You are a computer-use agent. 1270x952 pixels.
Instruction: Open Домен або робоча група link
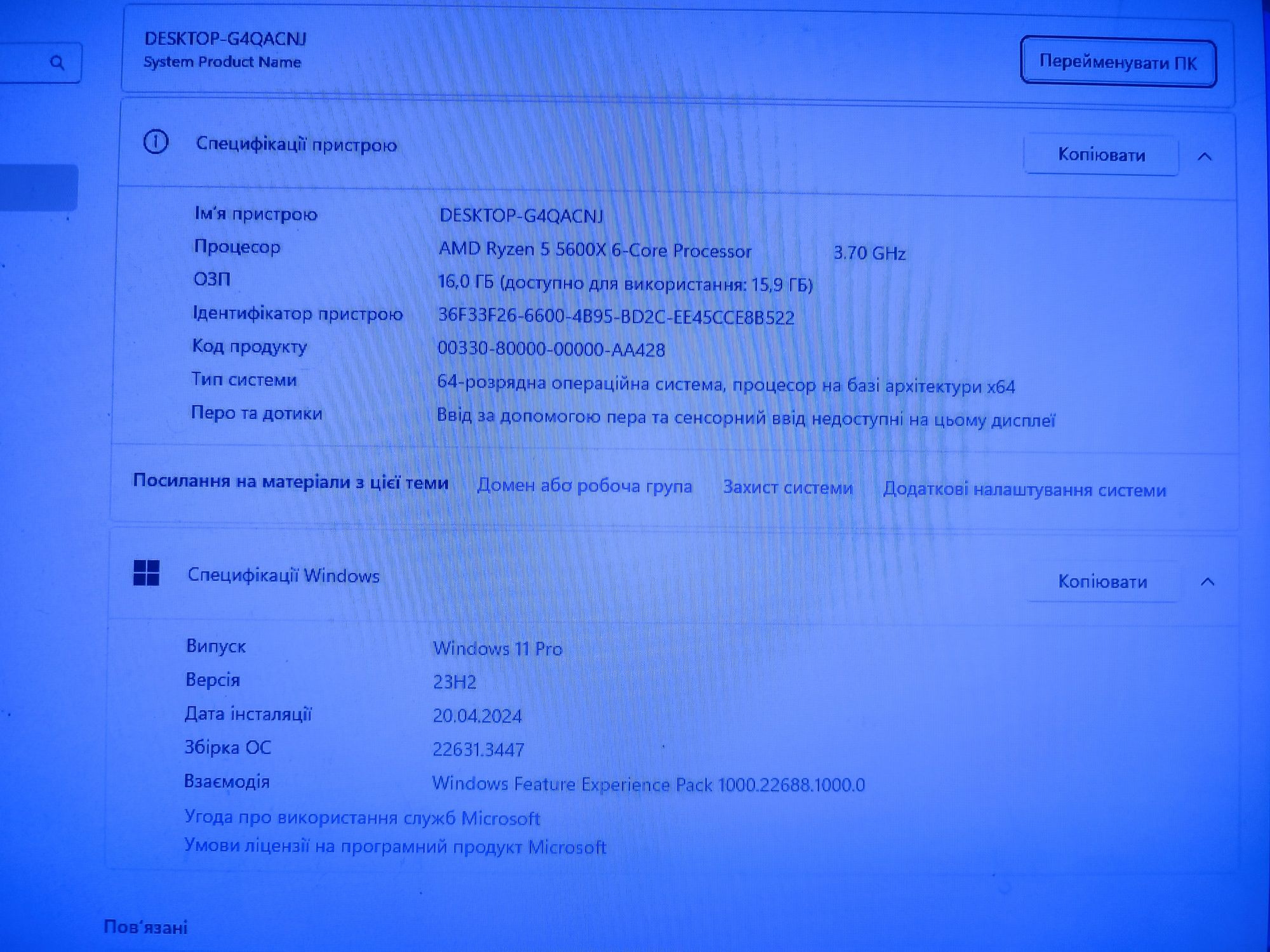pyautogui.click(x=584, y=486)
